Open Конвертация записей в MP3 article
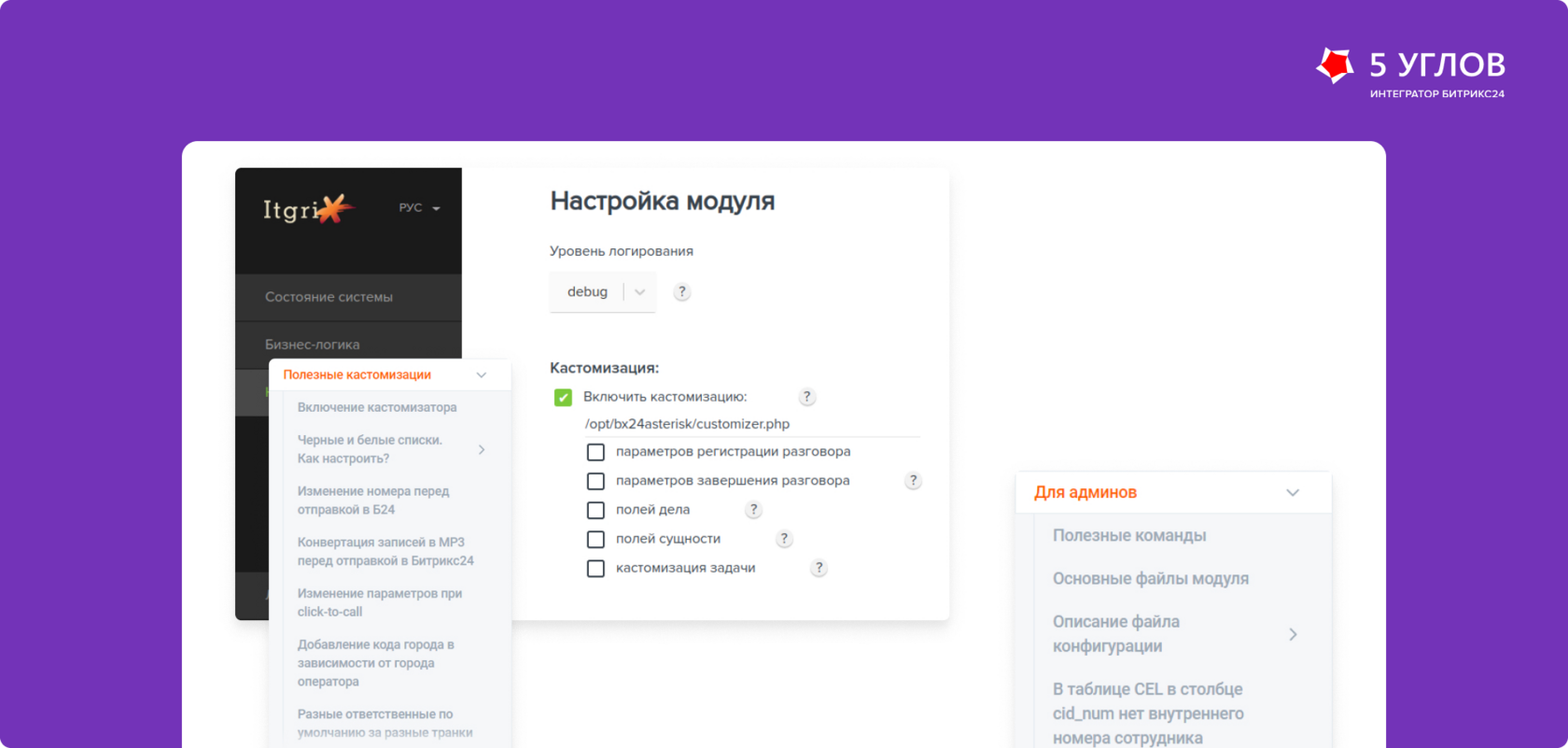1568x748 pixels. click(x=385, y=552)
